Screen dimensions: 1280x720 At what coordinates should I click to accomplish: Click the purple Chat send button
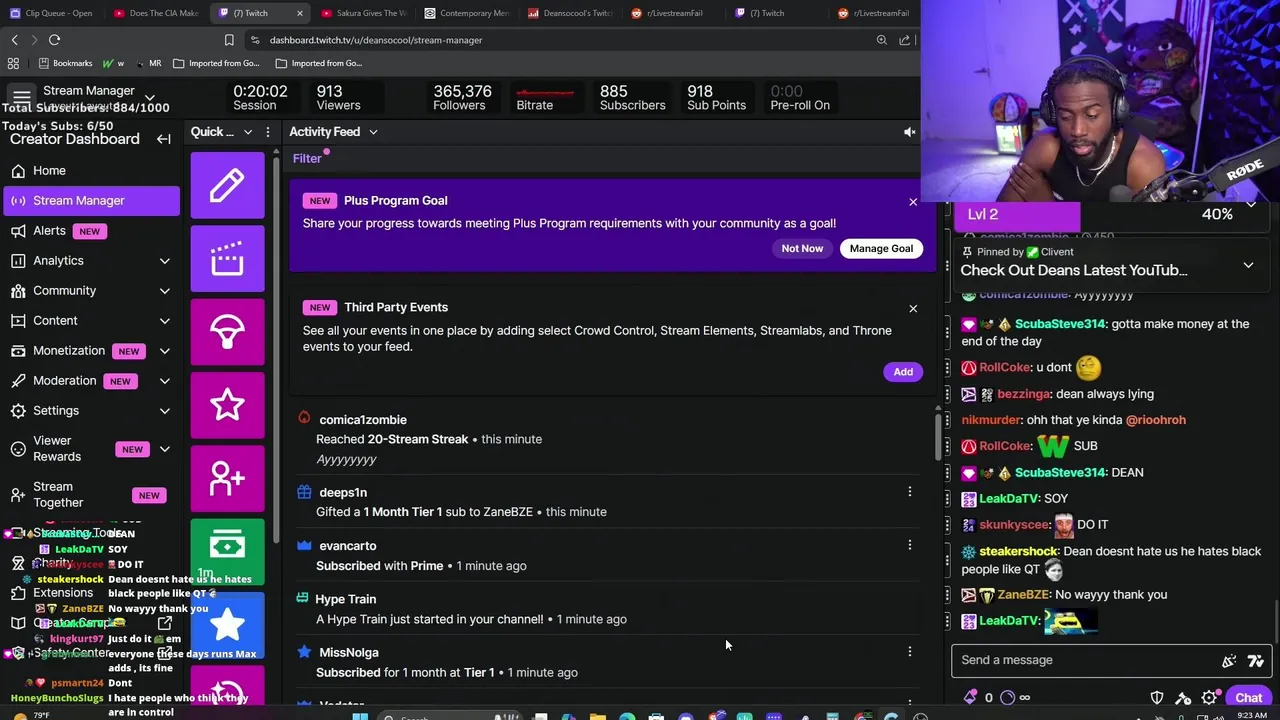[x=1248, y=698]
